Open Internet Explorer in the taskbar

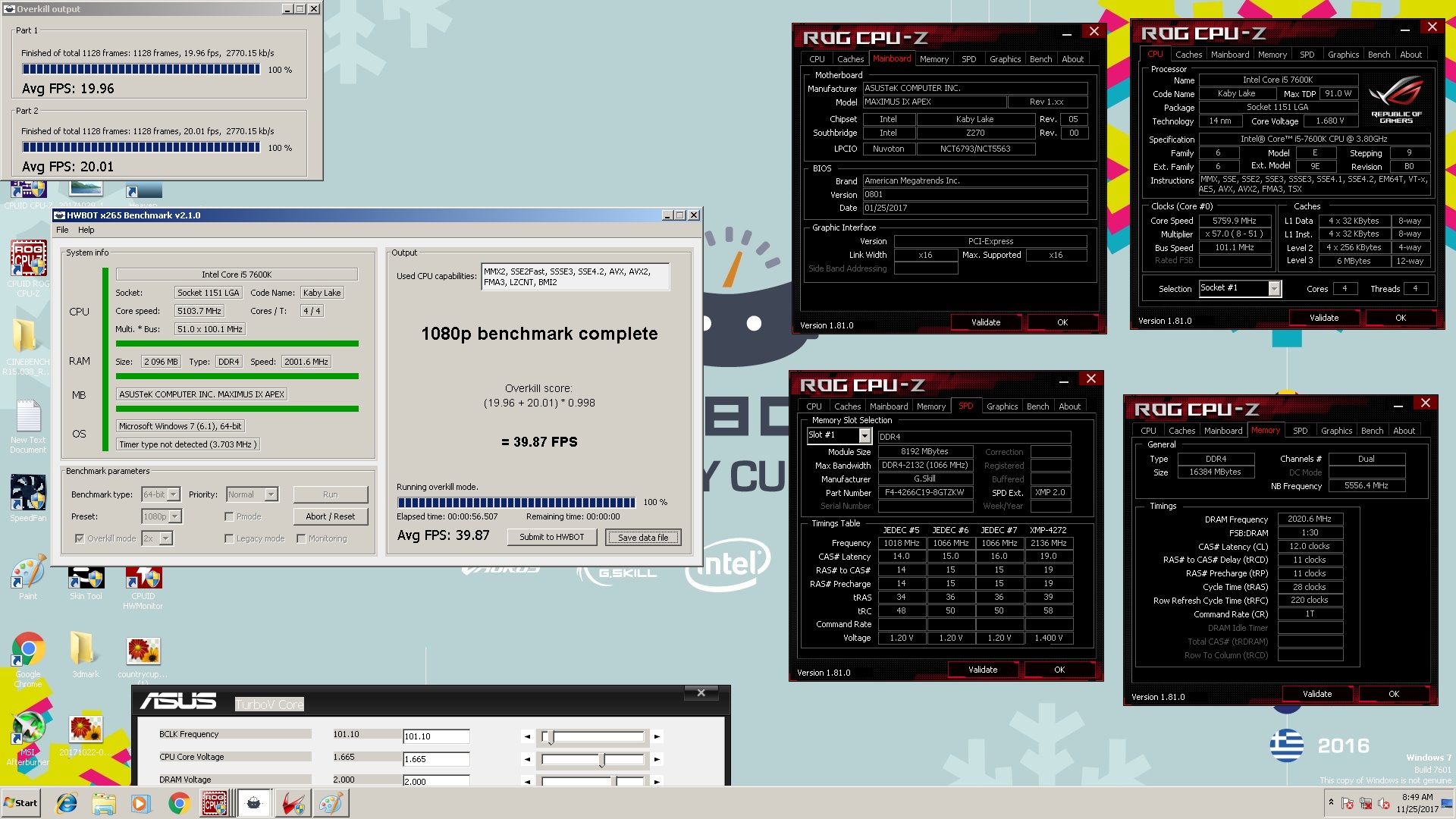coord(67,803)
